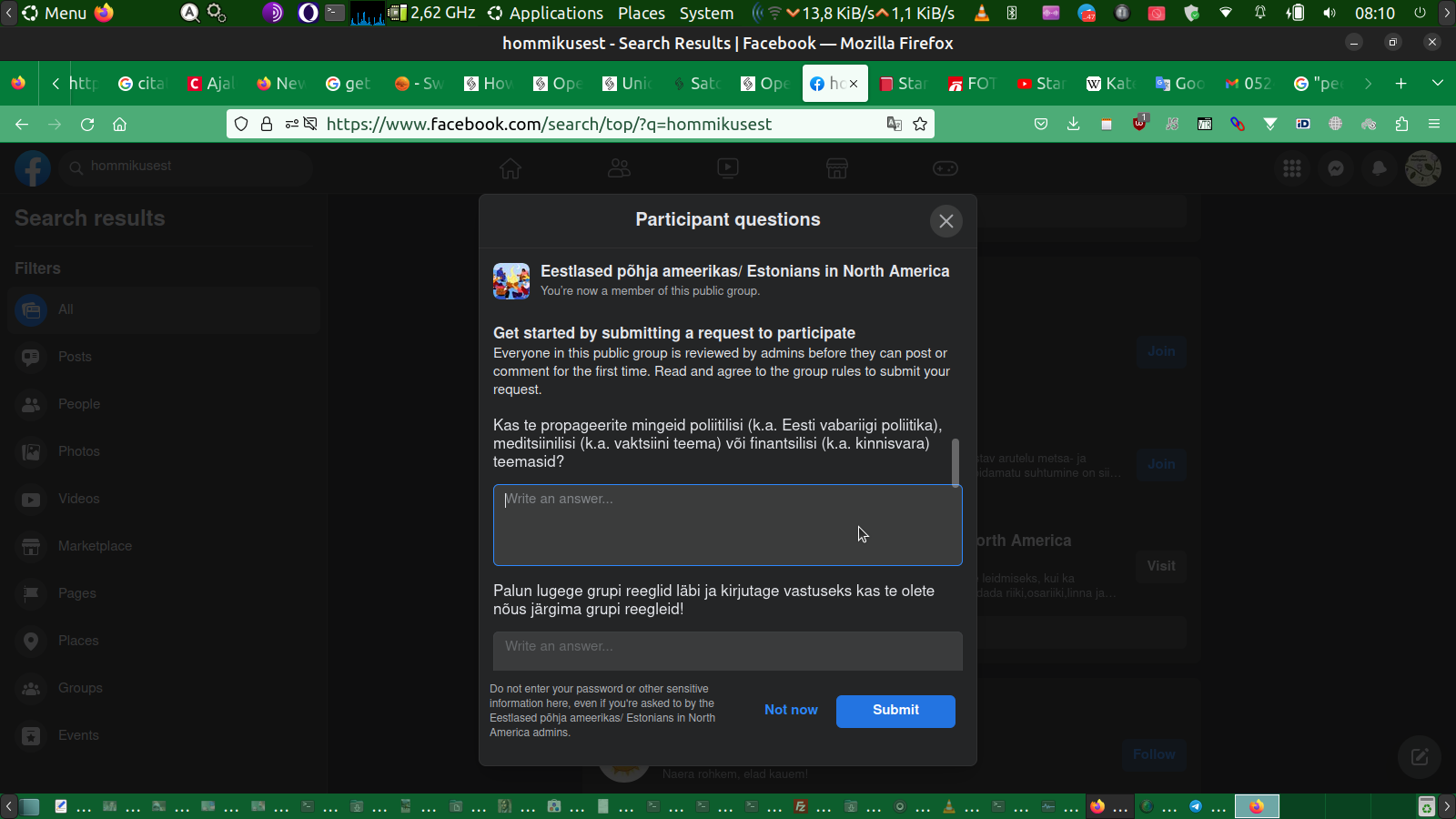The height and width of the screenshot is (819, 1456).
Task: Filter search results by Videos
Action: pyautogui.click(x=164, y=499)
